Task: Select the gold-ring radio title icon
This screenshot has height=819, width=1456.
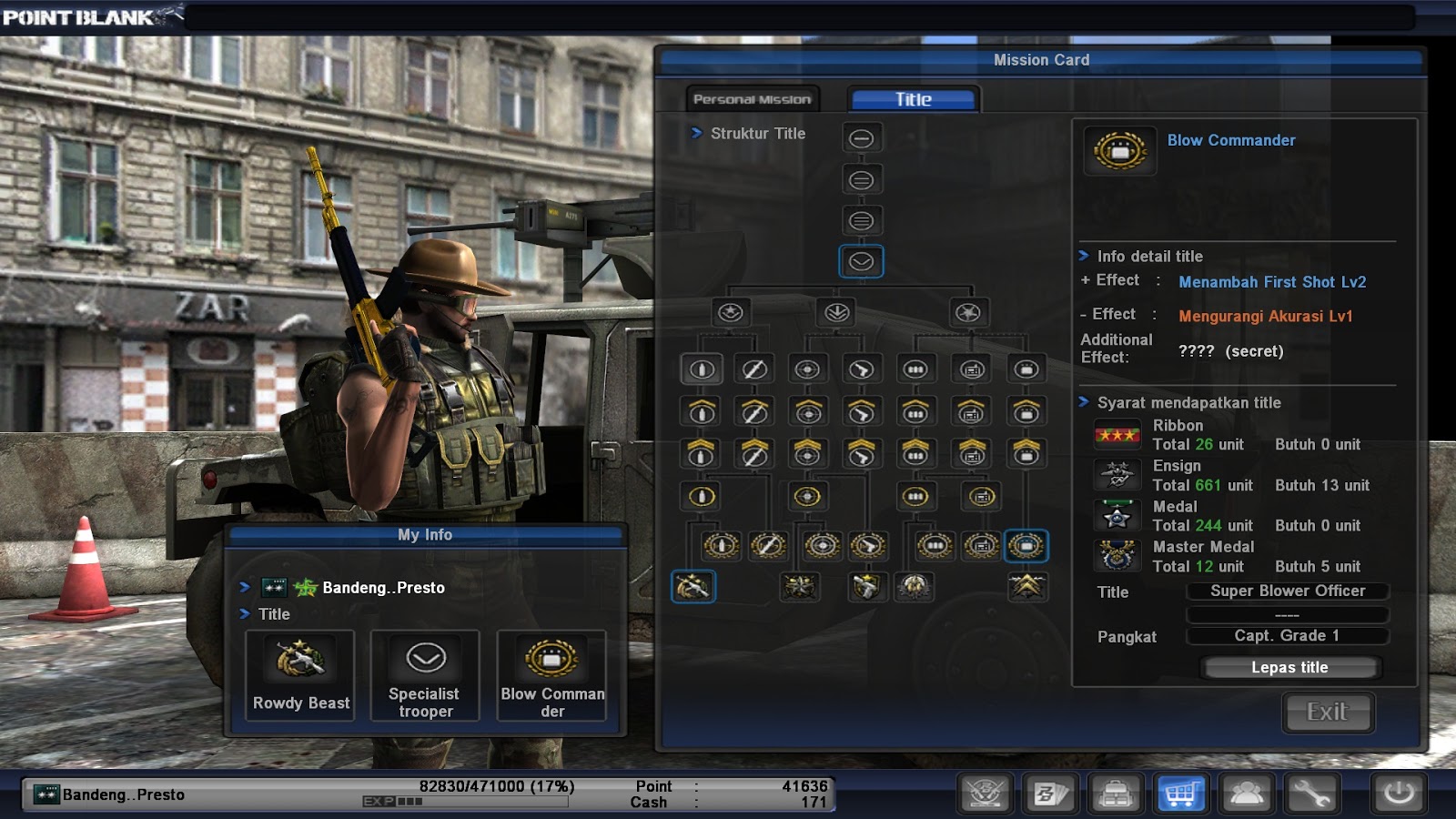Action: [x=981, y=497]
